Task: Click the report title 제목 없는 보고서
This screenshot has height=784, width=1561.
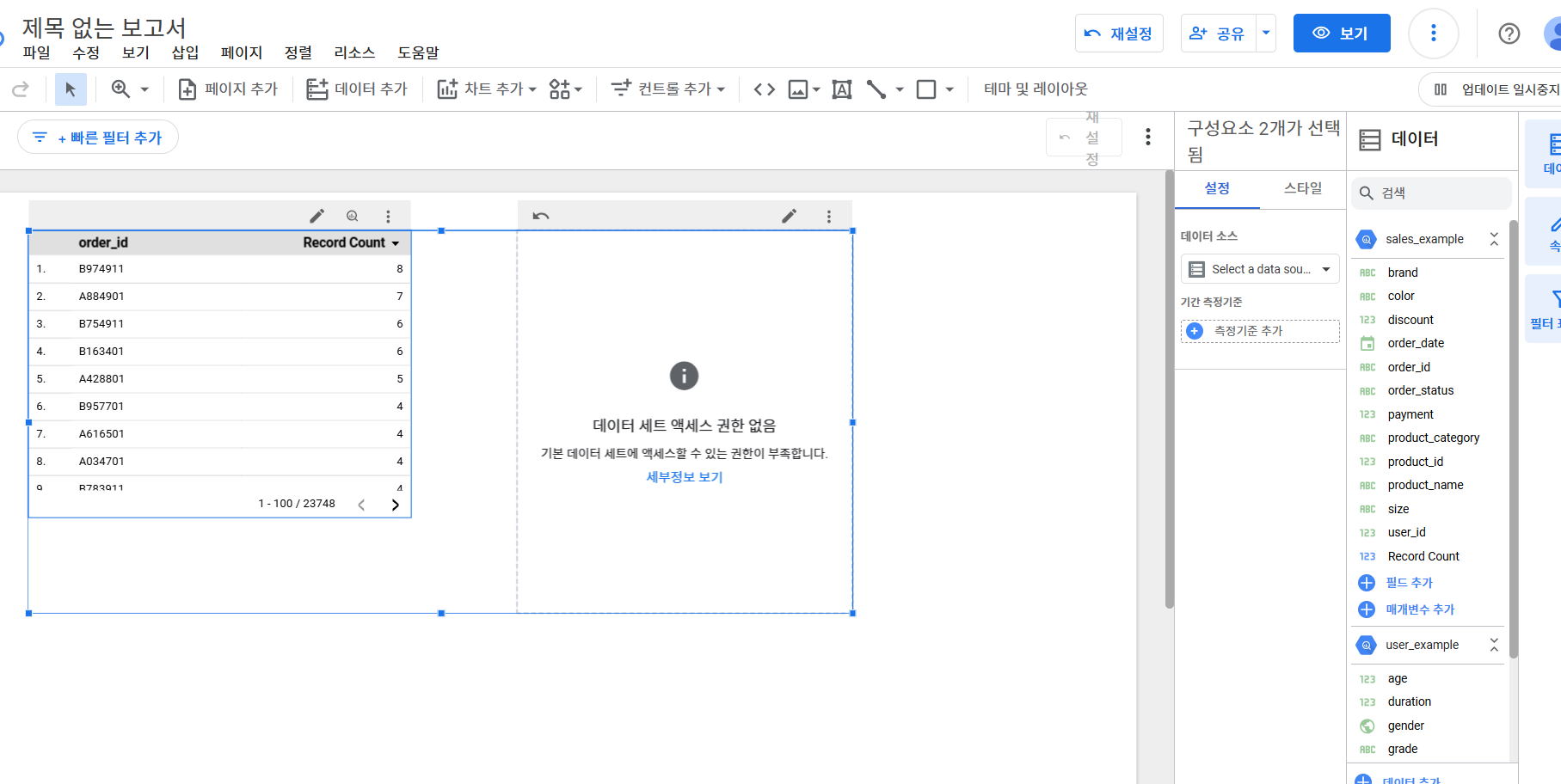Action: 104,28
